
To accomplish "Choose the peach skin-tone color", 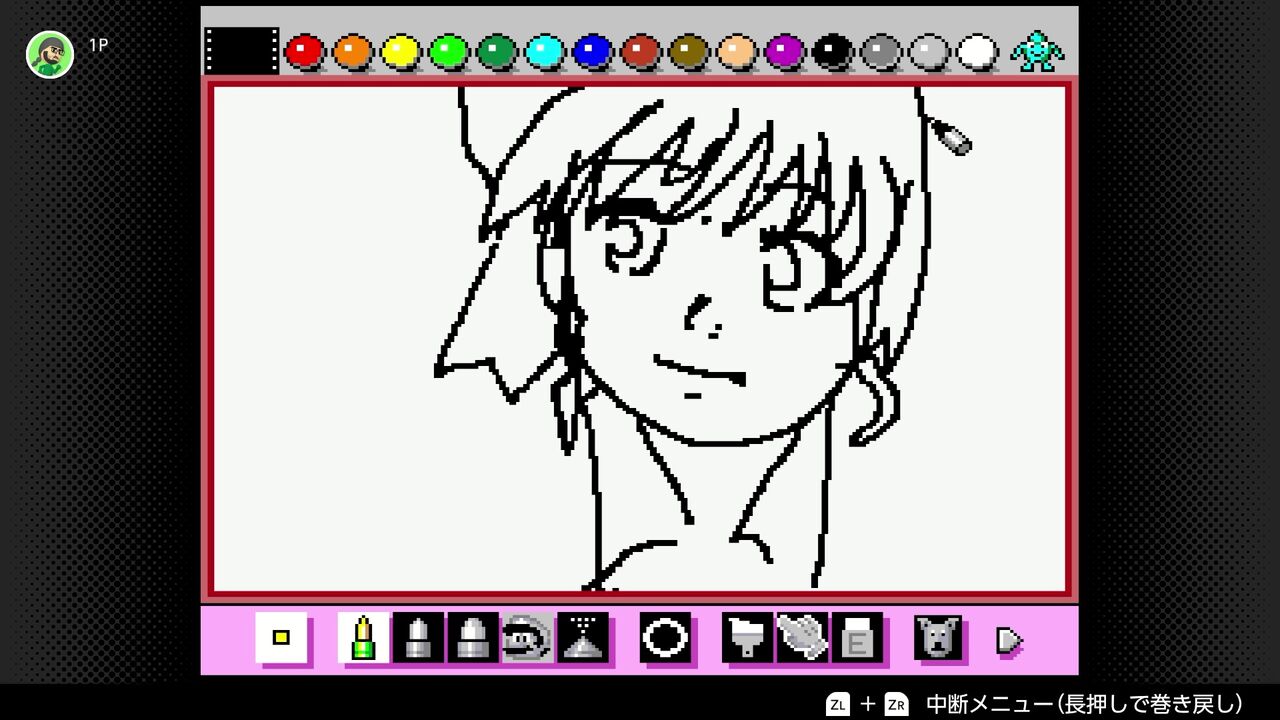I will 737,51.
